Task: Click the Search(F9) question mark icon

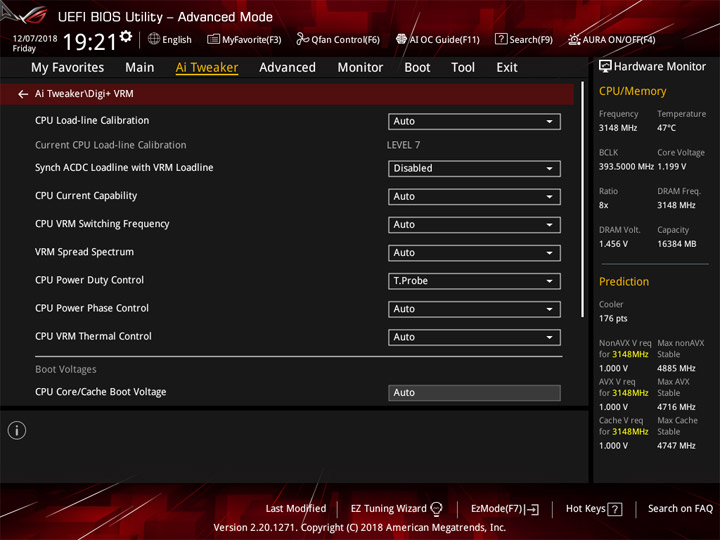Action: (501, 39)
